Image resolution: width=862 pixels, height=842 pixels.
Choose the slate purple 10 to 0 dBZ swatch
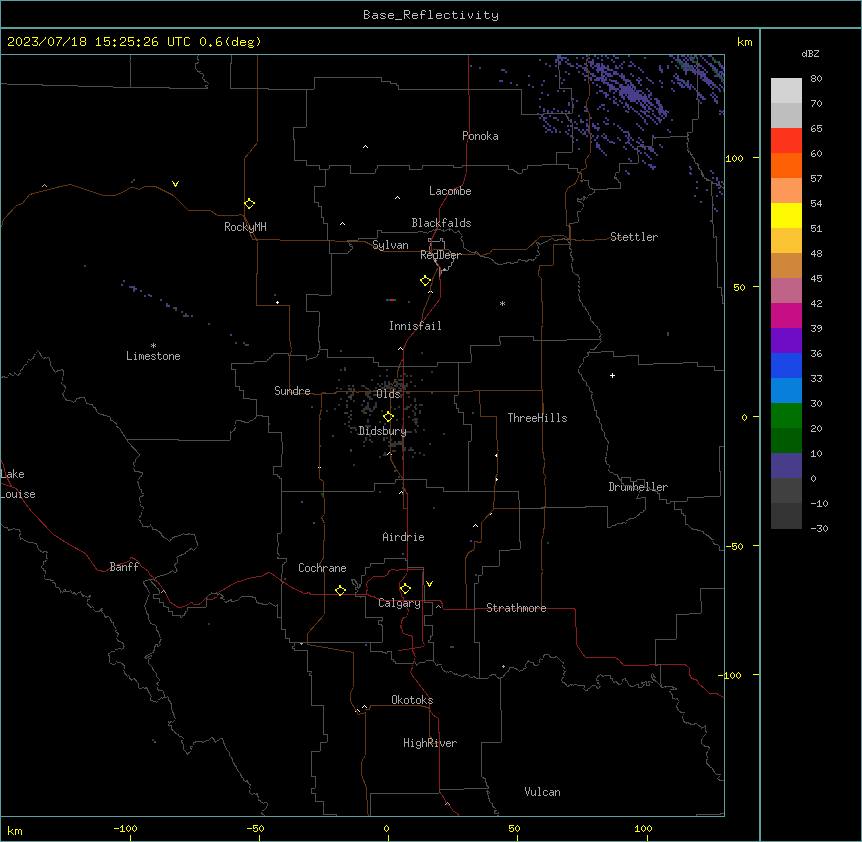(x=786, y=466)
